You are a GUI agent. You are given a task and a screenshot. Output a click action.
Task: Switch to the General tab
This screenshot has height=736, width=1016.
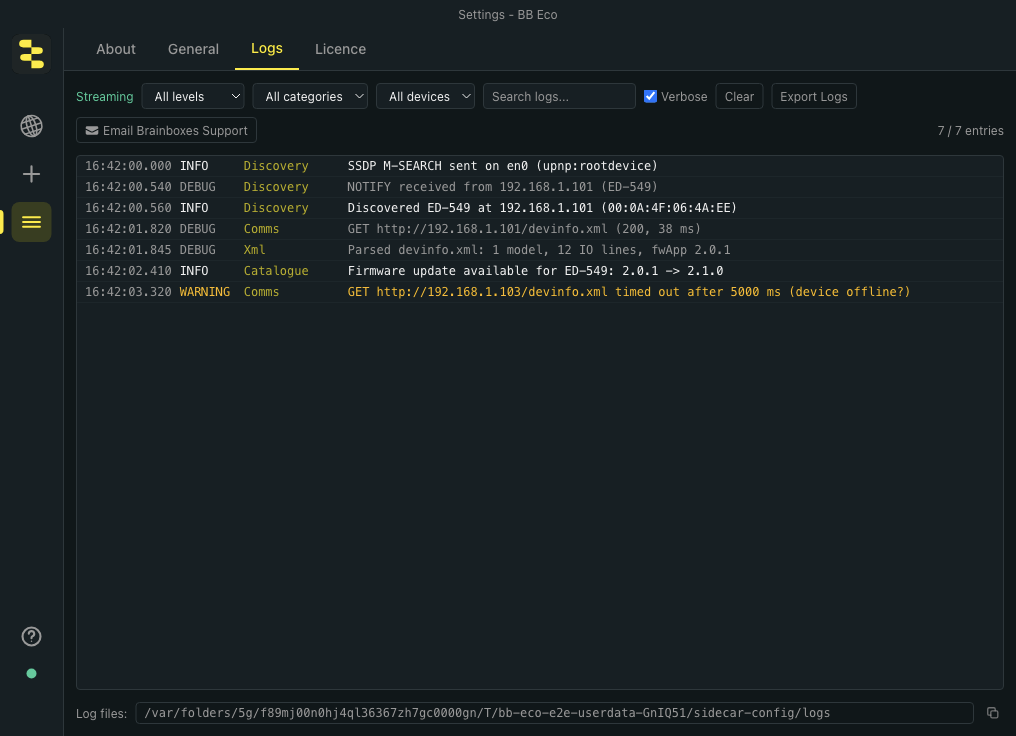pyautogui.click(x=193, y=49)
